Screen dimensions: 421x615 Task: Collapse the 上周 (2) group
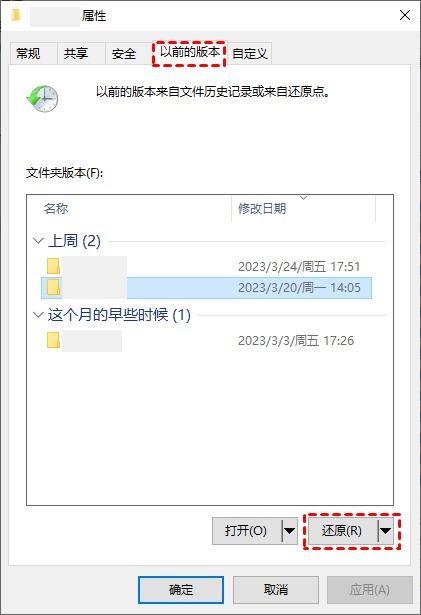click(38, 240)
